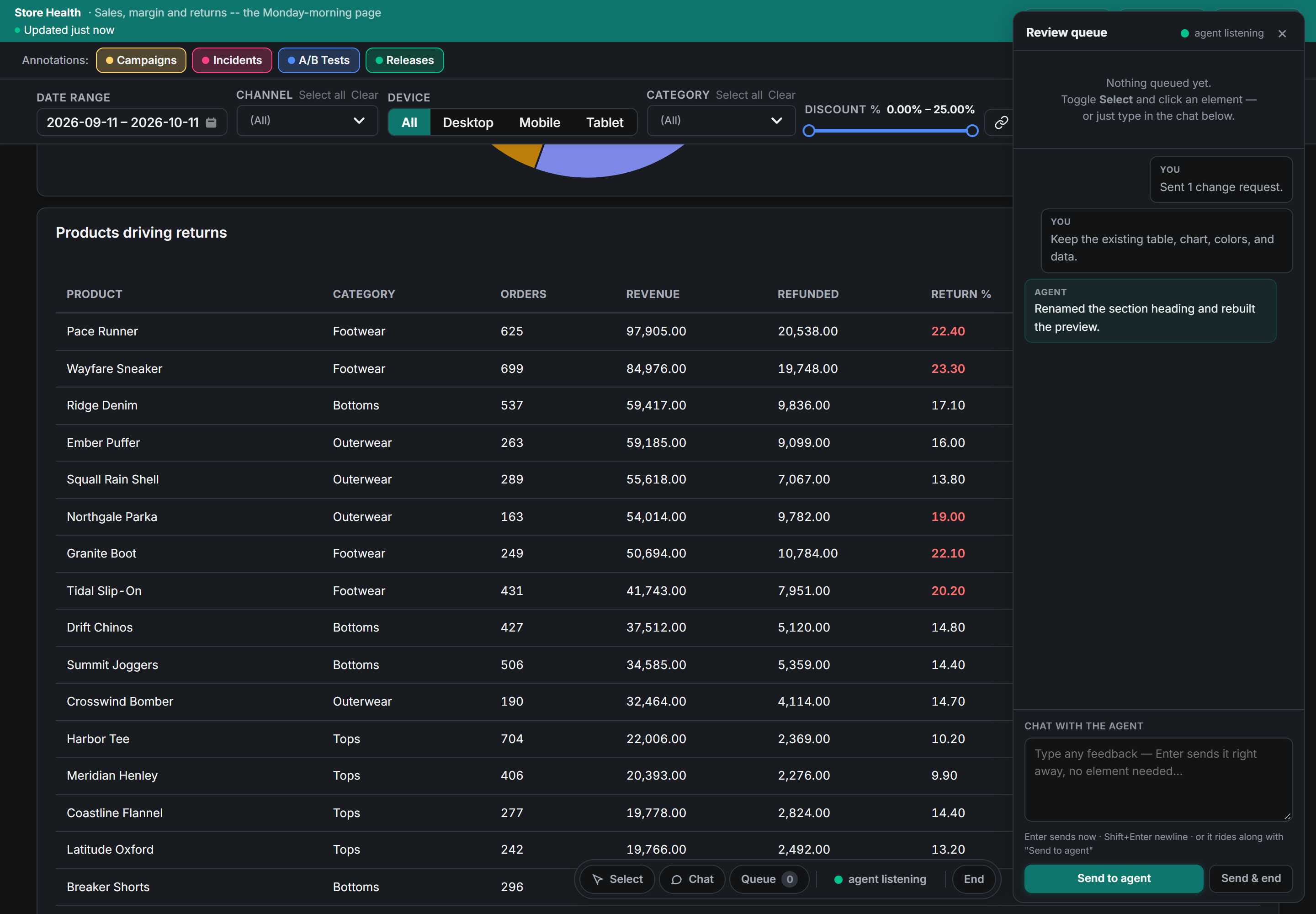Sort by Orders column header
The width and height of the screenshot is (1316, 914).
[523, 294]
